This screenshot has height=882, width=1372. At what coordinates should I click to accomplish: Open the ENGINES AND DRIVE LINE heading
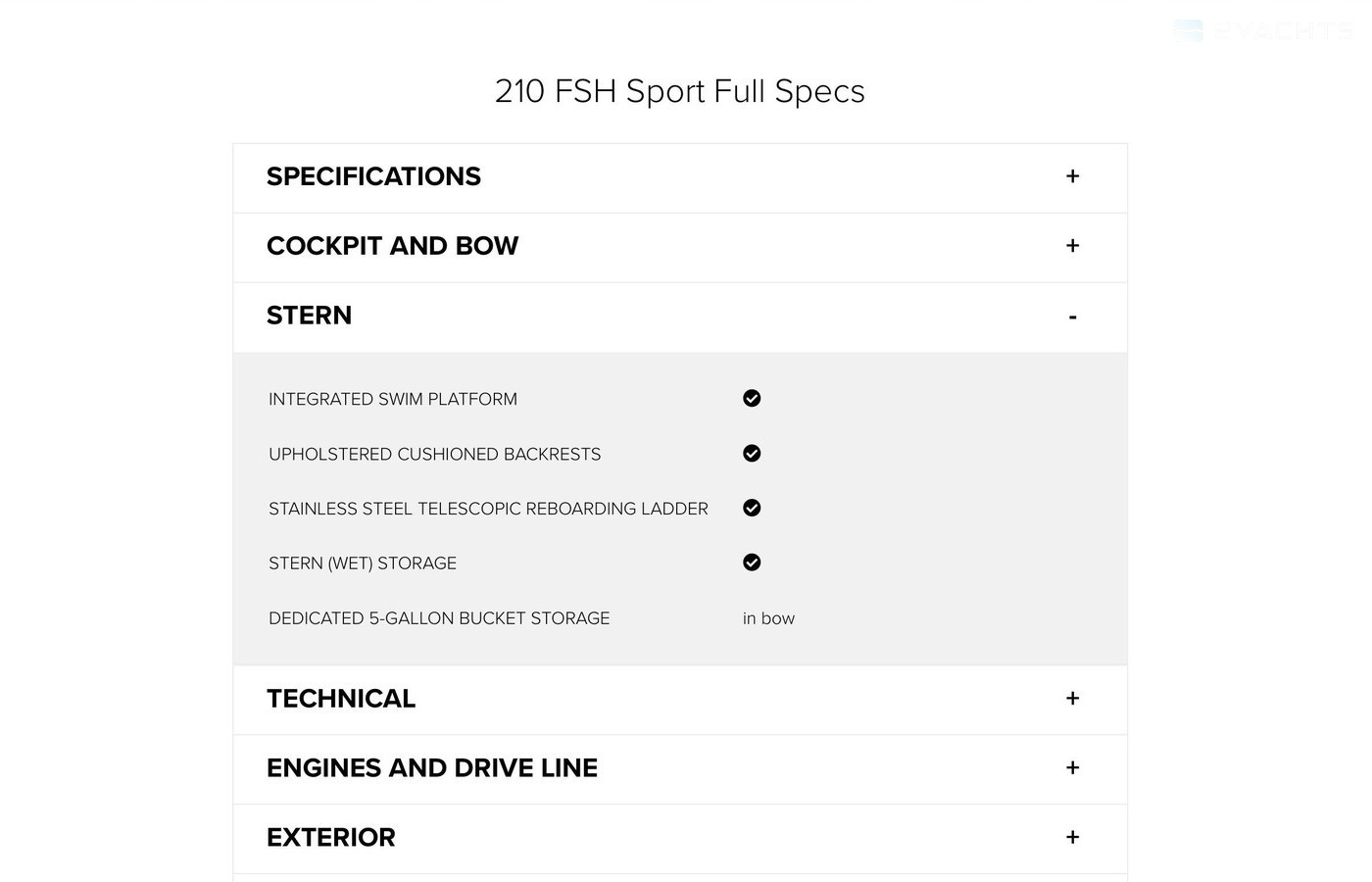coord(431,768)
